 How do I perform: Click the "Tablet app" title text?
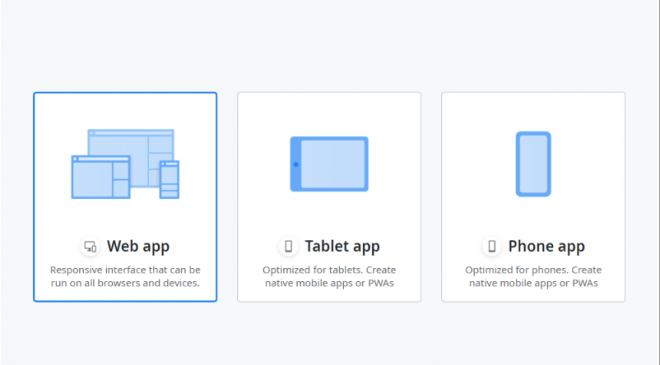(342, 246)
